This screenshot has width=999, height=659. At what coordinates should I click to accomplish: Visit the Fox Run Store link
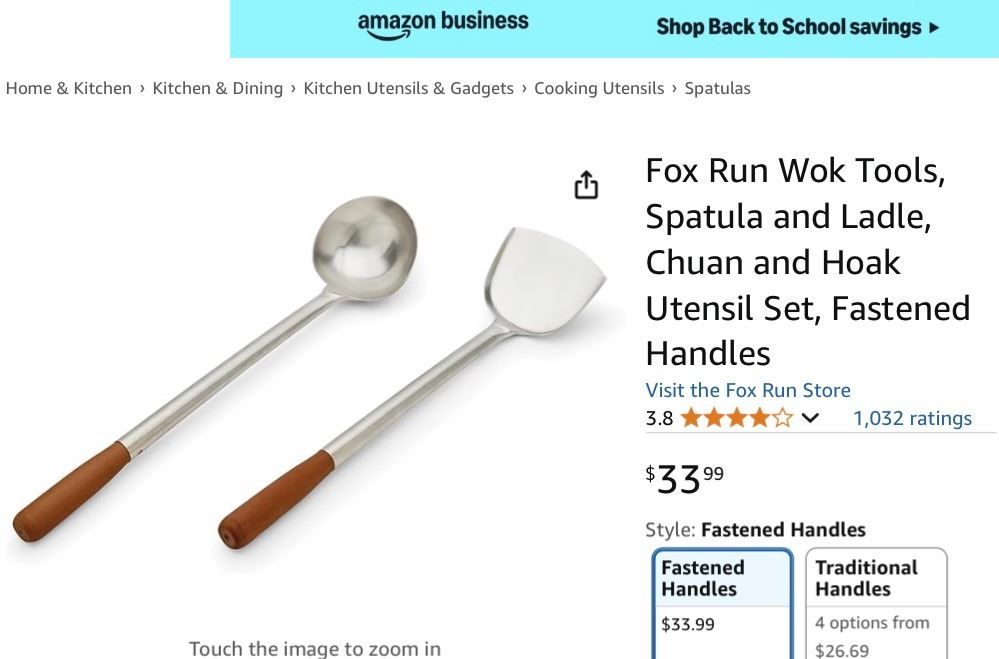tap(748, 390)
